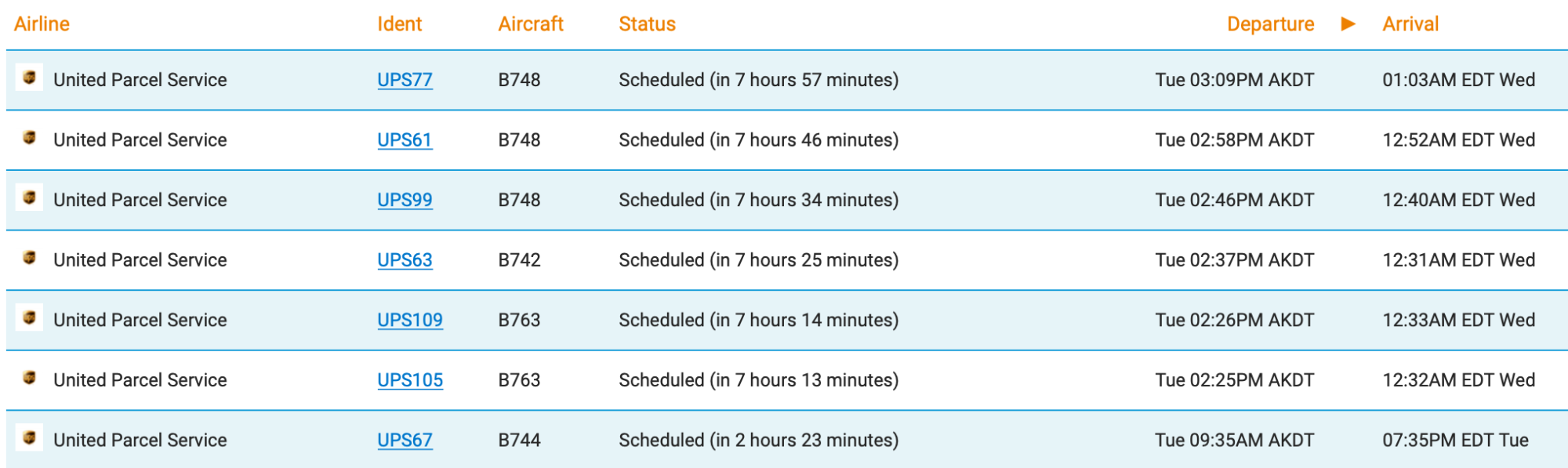Click the UPS logo icon beside UPS61
The height and width of the screenshot is (468, 1568).
[x=30, y=138]
